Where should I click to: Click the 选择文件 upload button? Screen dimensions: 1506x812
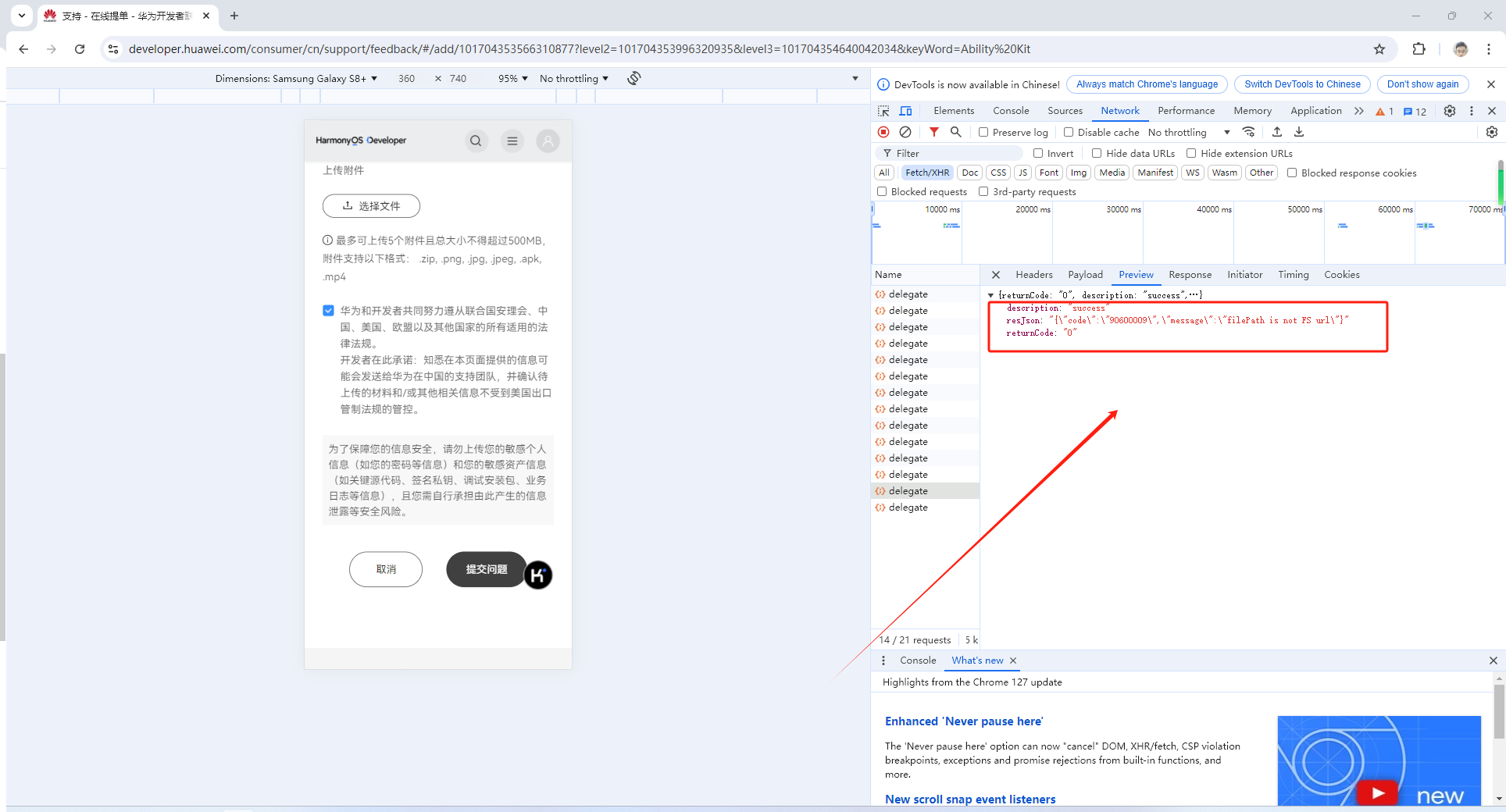371,206
